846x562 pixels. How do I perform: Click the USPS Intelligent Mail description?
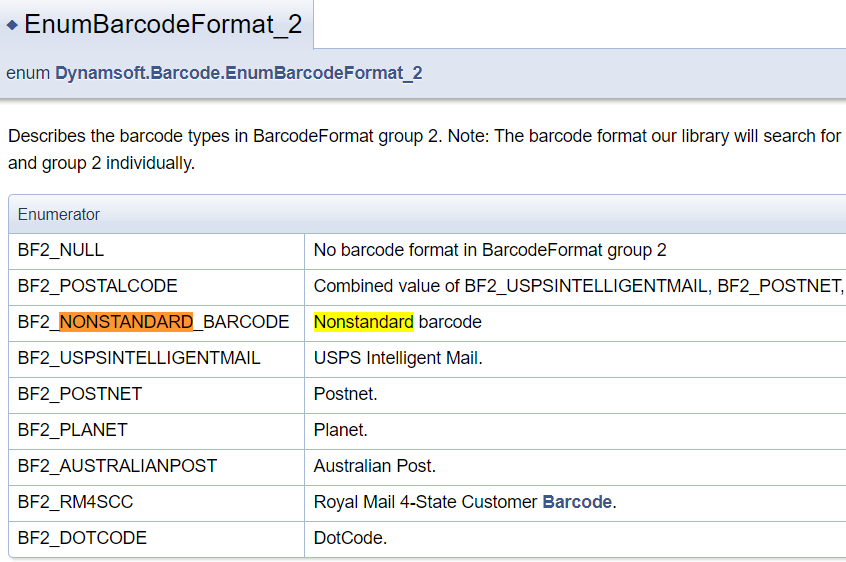click(398, 358)
